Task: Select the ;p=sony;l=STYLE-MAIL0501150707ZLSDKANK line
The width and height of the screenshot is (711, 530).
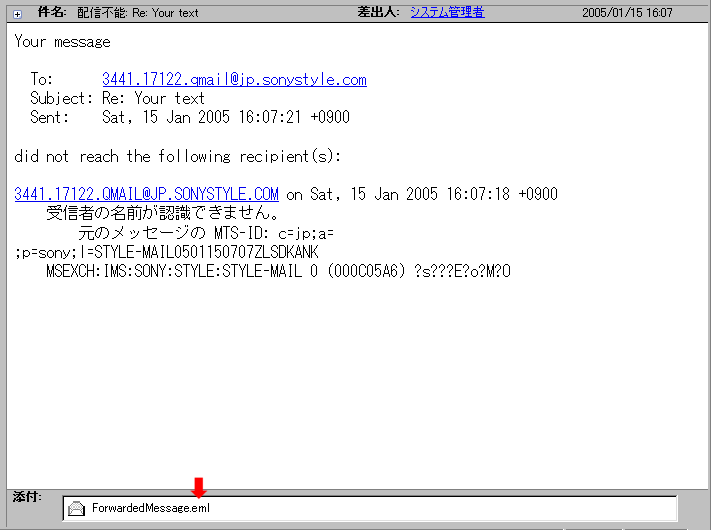Action: [166, 252]
